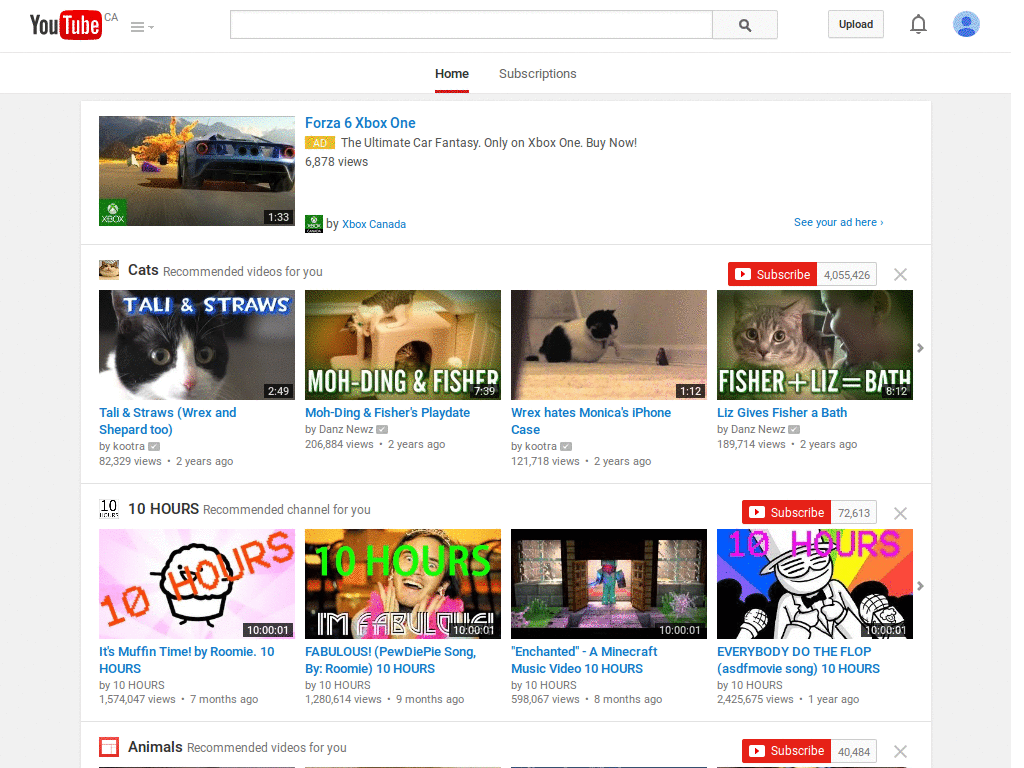Open Tali & Straws (Wrex and Shepard too) title
The width and height of the screenshot is (1024, 768).
167,421
